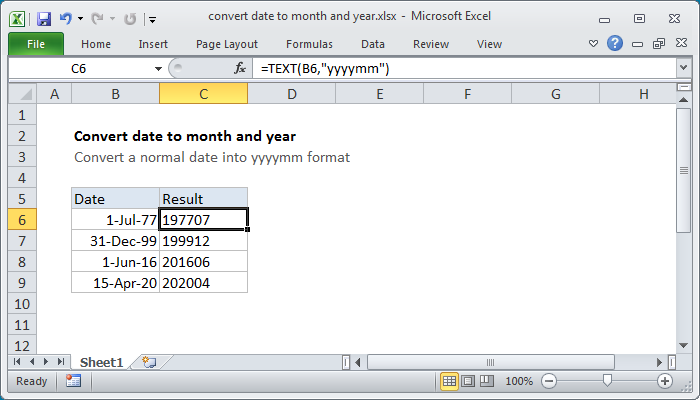The width and height of the screenshot is (700, 400).
Task: Click the title cell 'Convert date to month and year'
Action: pos(185,136)
